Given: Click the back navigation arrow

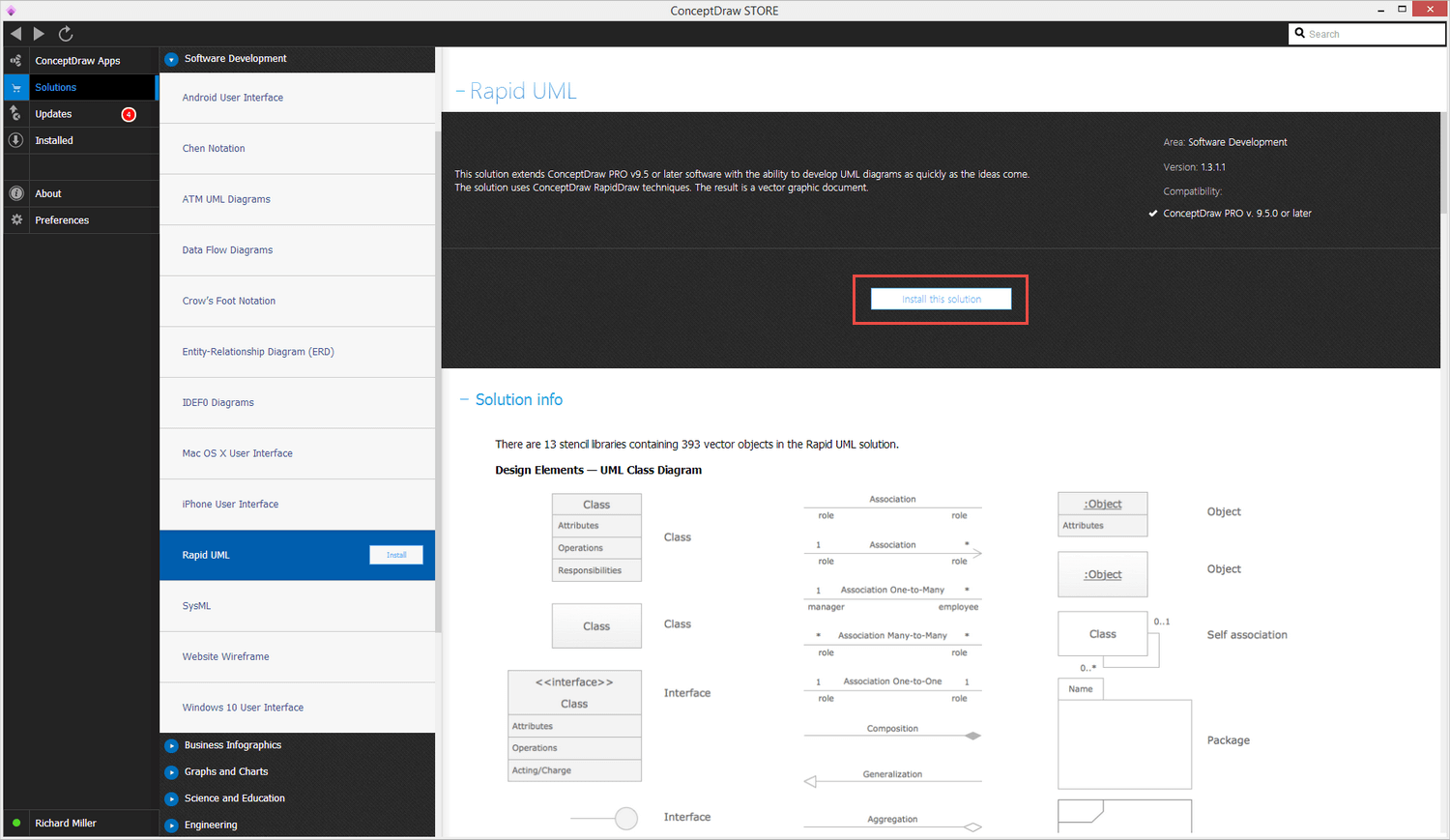Looking at the screenshot, I should click(15, 34).
